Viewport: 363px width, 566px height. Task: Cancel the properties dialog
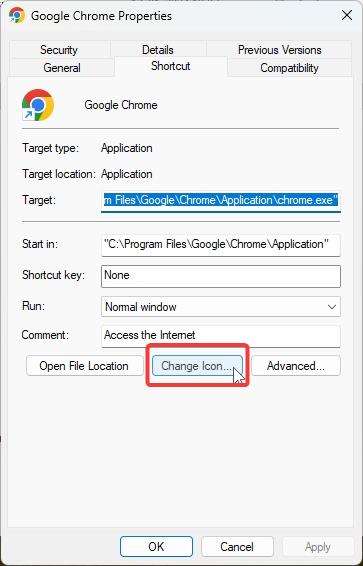pyautogui.click(x=237, y=547)
